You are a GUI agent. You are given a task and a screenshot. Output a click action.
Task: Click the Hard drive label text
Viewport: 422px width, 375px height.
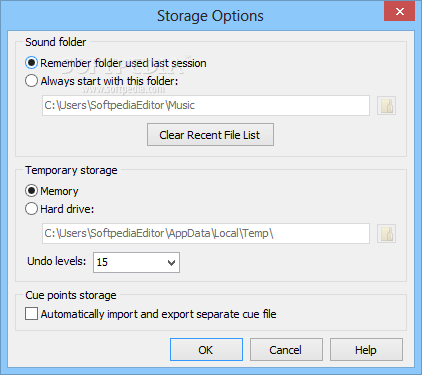tap(67, 209)
